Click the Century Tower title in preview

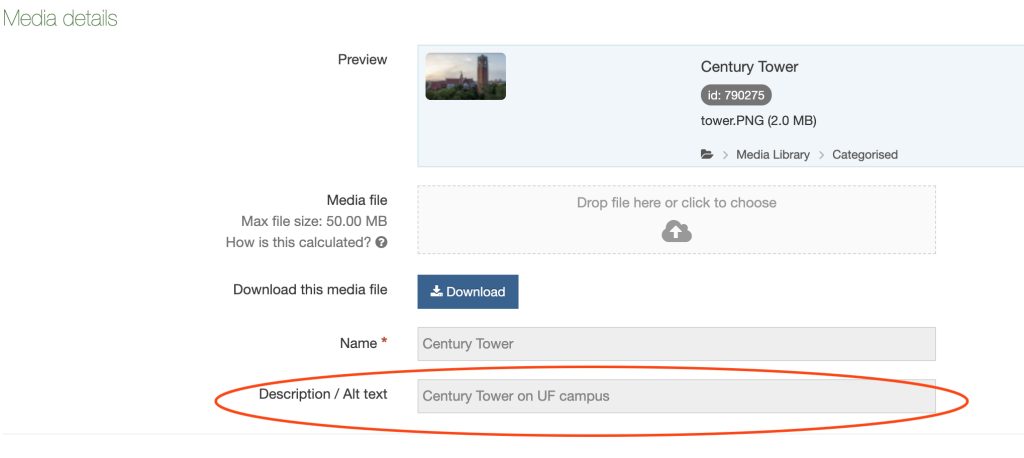pos(749,67)
